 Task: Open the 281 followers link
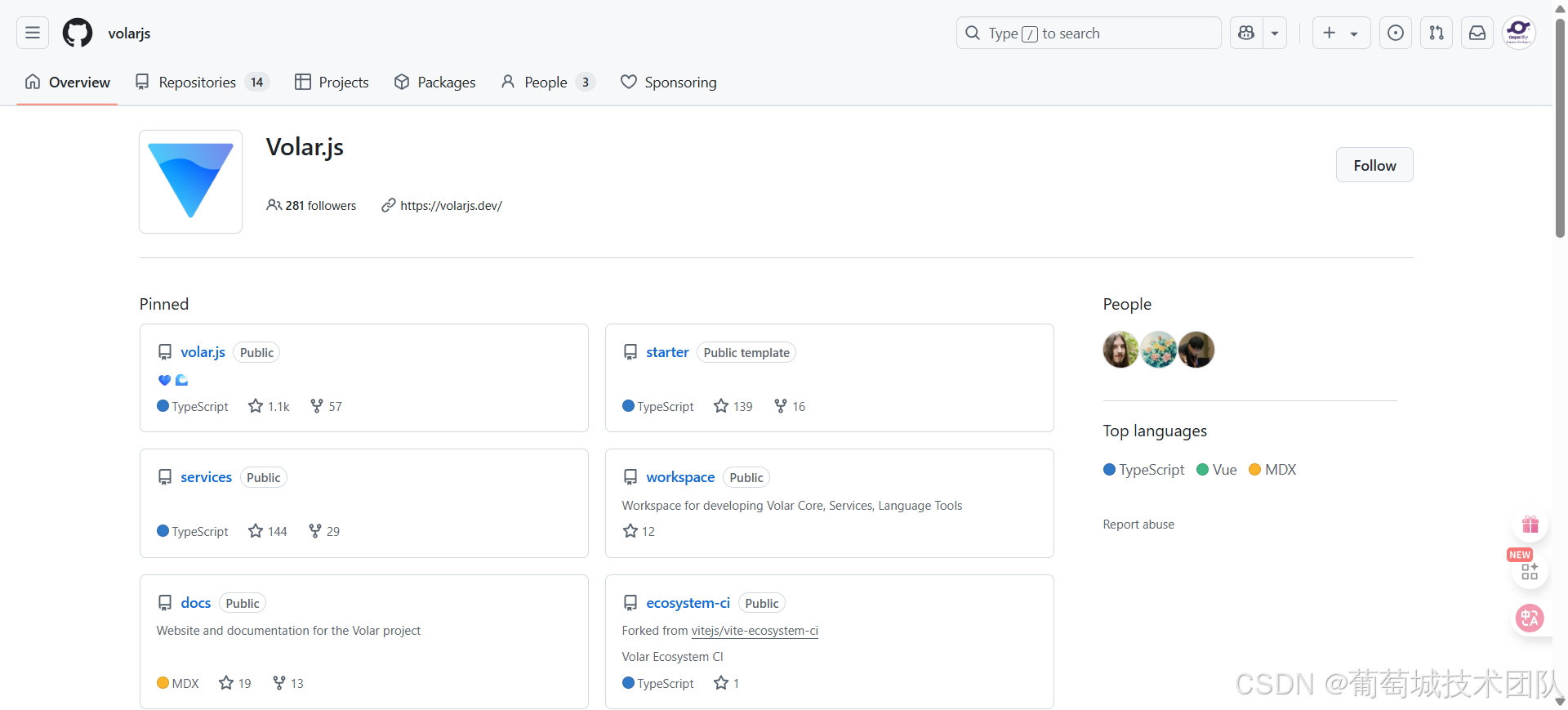pos(311,206)
